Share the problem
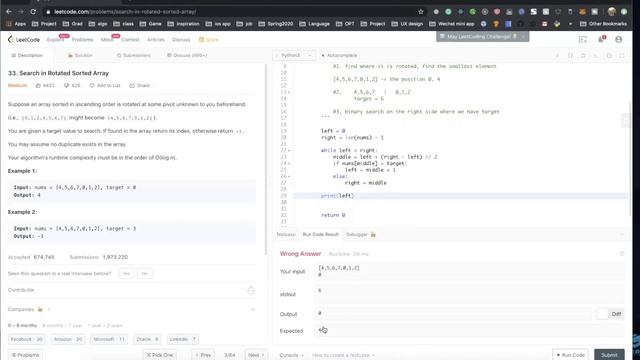This screenshot has height=360, width=640. coord(139,86)
